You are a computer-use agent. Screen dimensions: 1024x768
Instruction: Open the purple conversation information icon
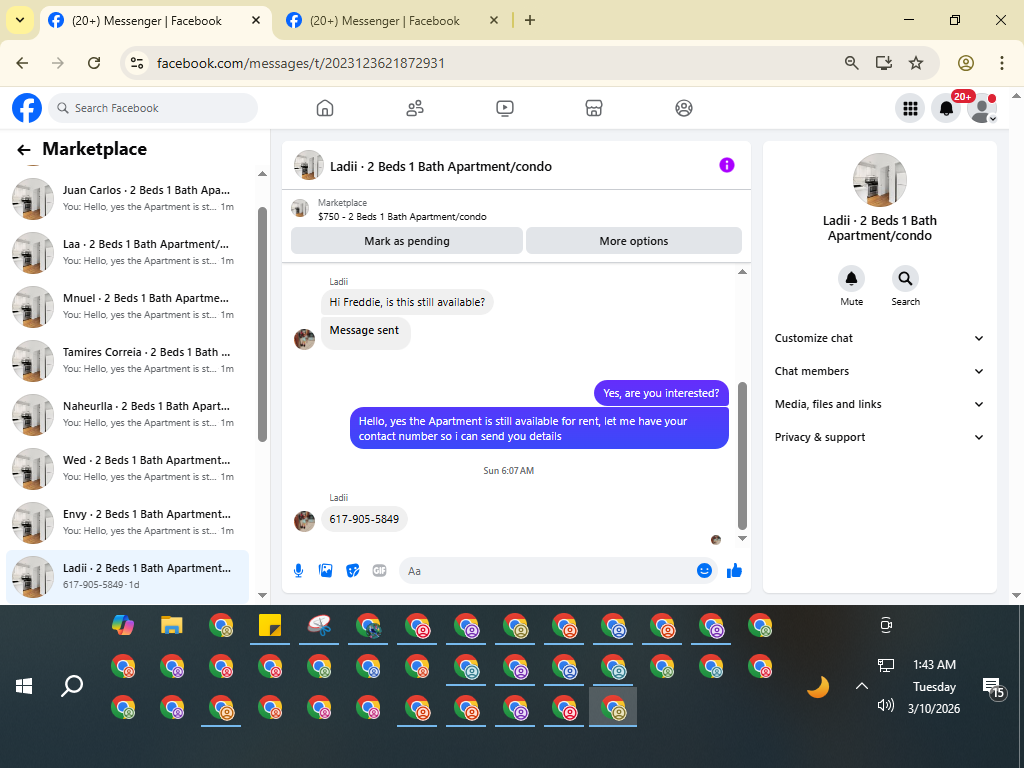click(x=727, y=165)
